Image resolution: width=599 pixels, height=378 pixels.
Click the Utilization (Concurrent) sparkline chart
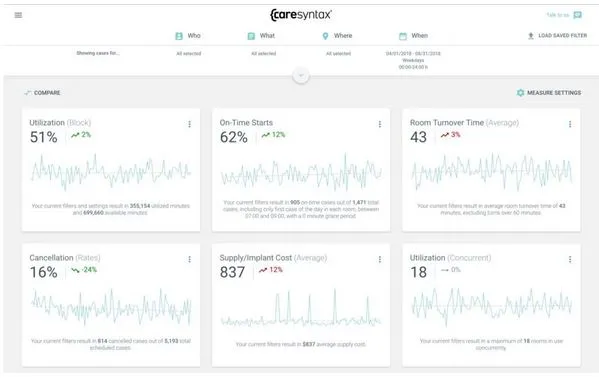pos(492,307)
